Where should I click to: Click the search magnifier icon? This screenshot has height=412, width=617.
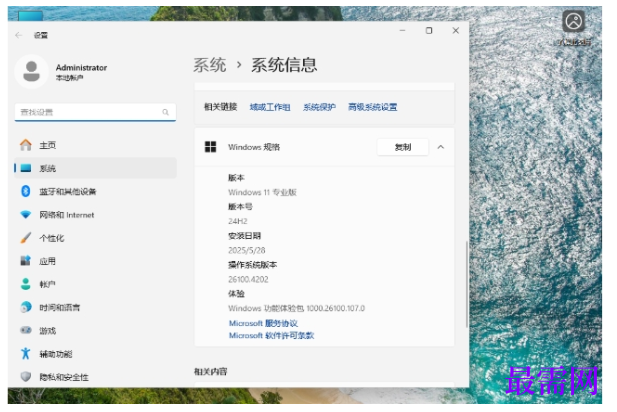tap(166, 112)
